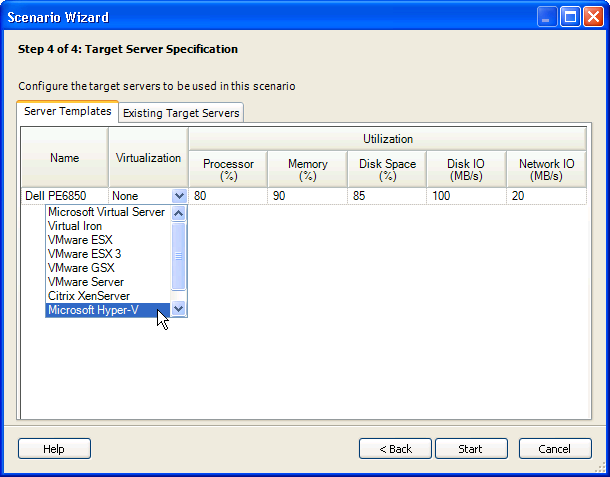Image resolution: width=610 pixels, height=477 pixels.
Task: Click the dropdown list scroll up arrow
Action: (179, 213)
